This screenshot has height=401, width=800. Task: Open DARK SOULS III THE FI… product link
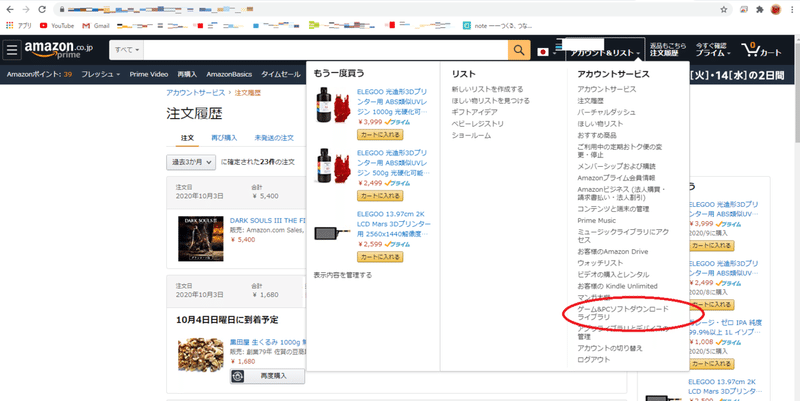268,220
